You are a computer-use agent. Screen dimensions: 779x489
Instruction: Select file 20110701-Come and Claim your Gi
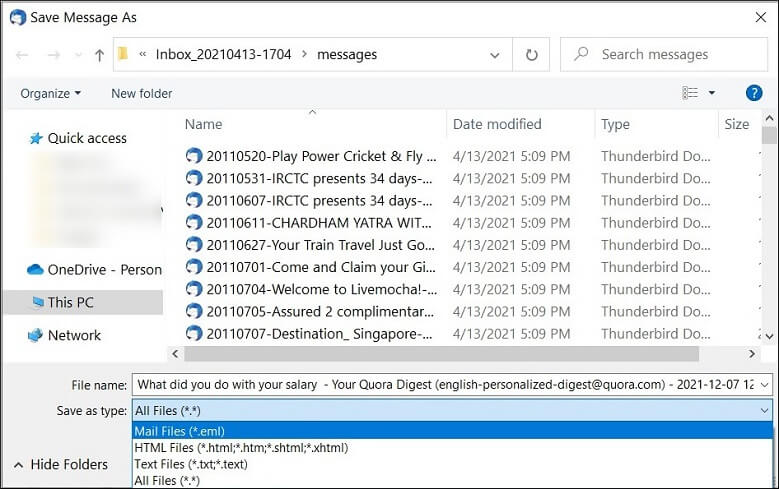(321, 267)
